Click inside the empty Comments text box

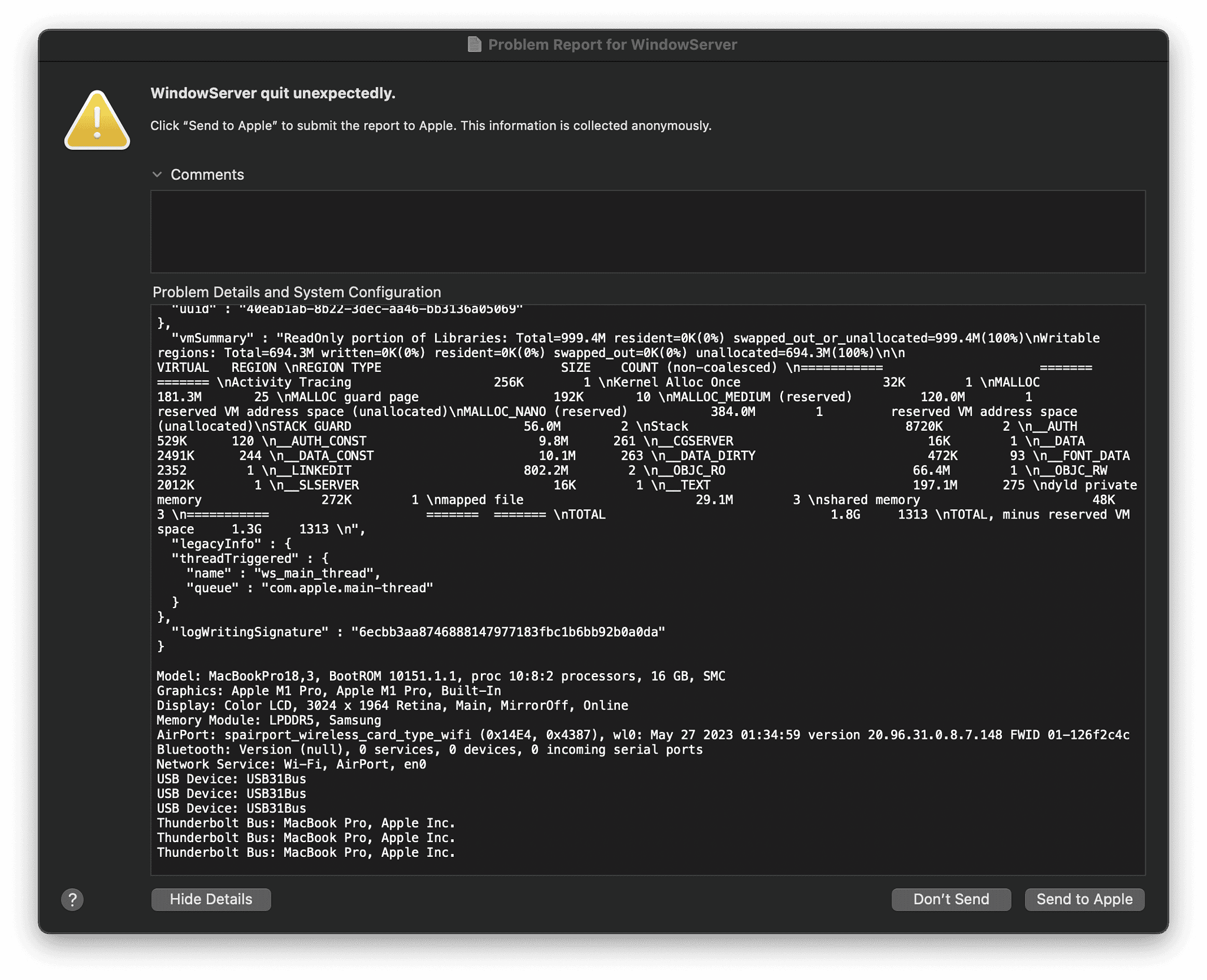648,231
